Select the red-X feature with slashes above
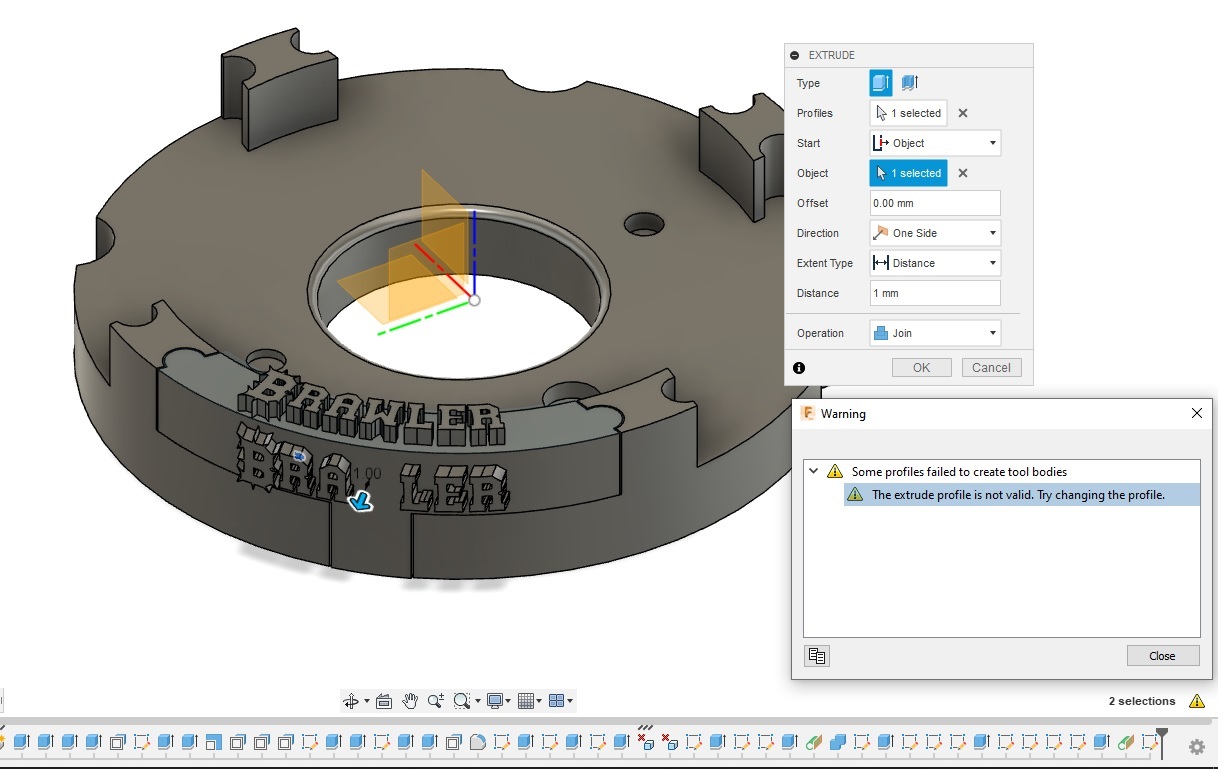 646,740
